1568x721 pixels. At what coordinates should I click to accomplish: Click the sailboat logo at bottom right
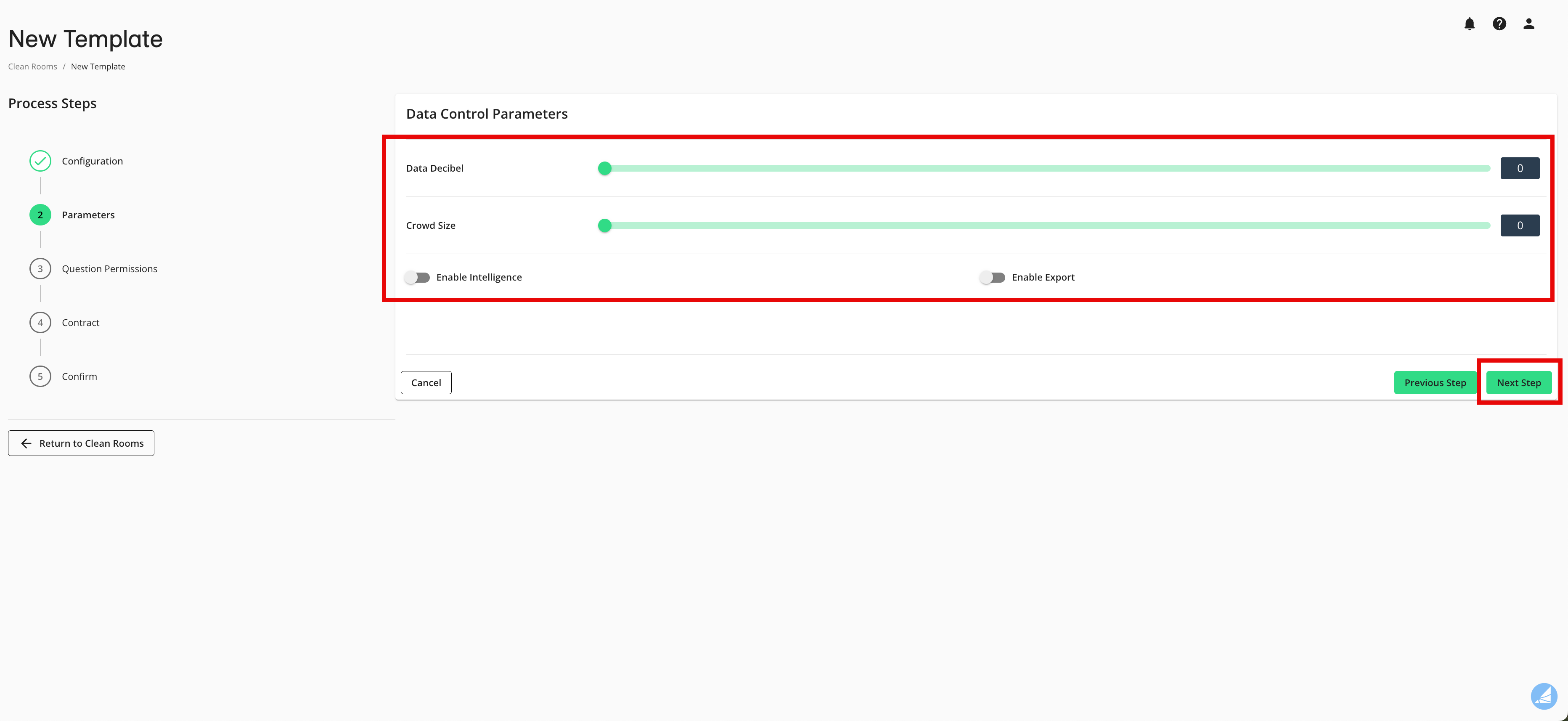1544,696
